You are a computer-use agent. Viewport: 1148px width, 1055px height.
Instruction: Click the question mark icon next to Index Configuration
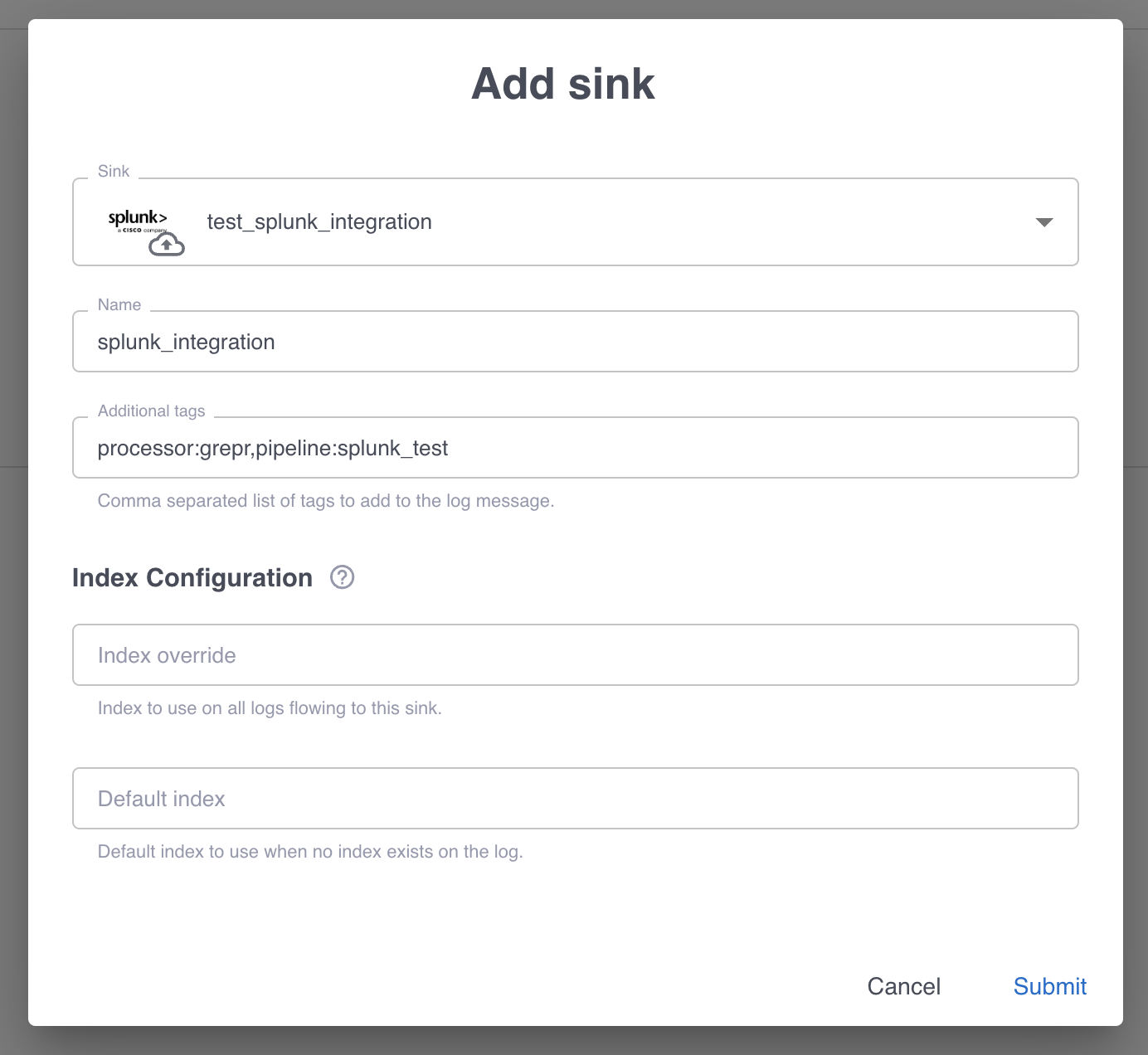point(341,577)
